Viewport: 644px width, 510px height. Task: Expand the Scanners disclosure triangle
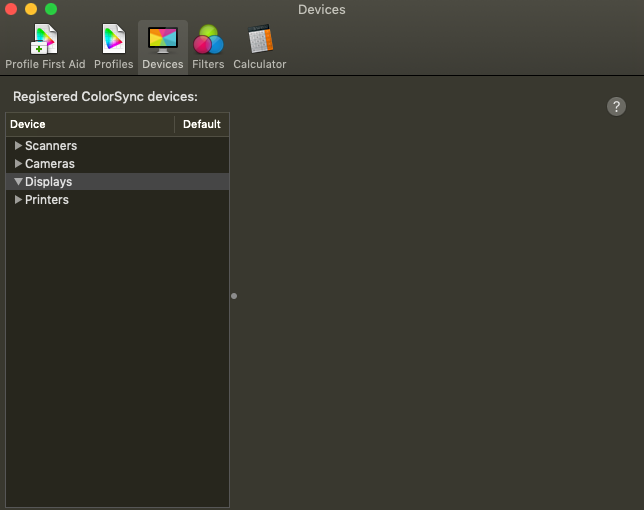coord(18,145)
